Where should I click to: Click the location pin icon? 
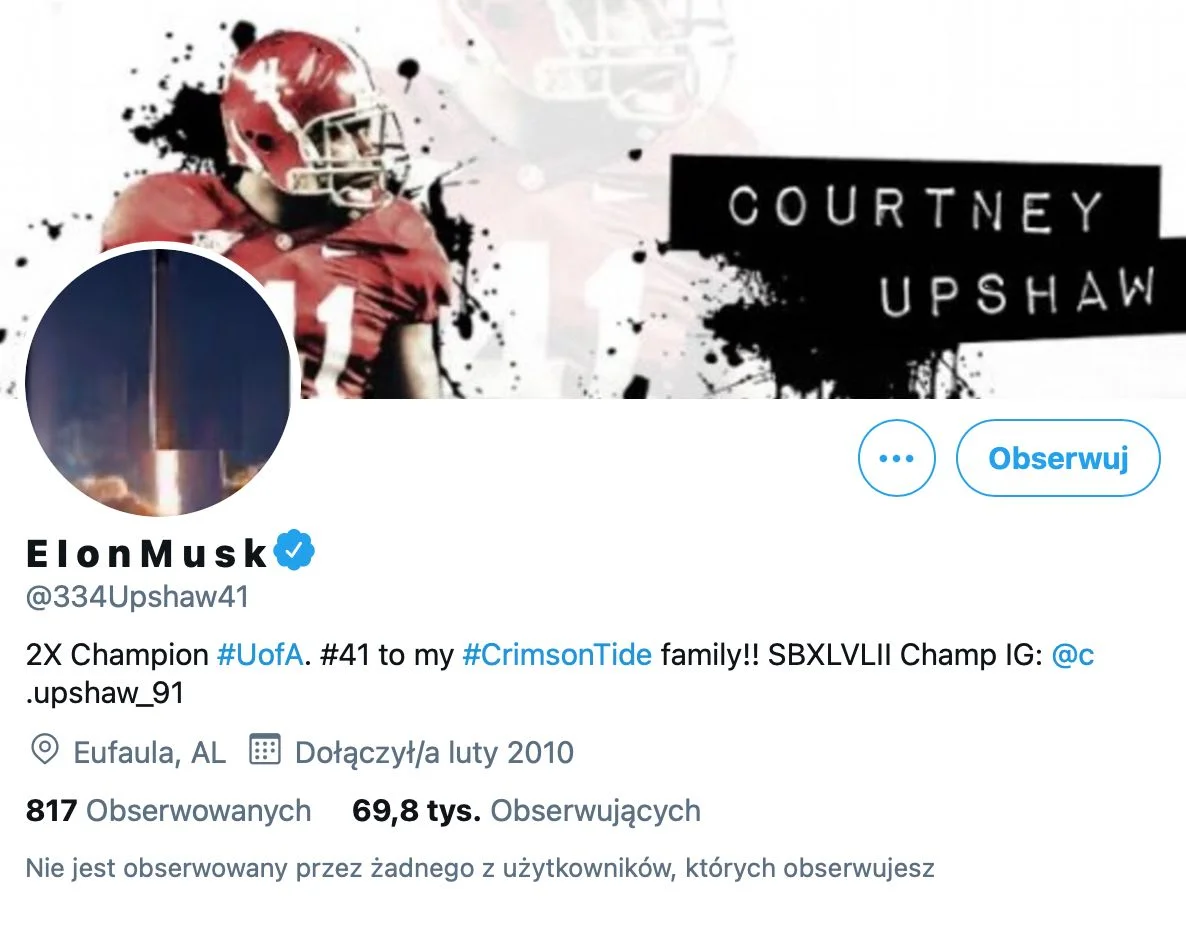(x=45, y=750)
